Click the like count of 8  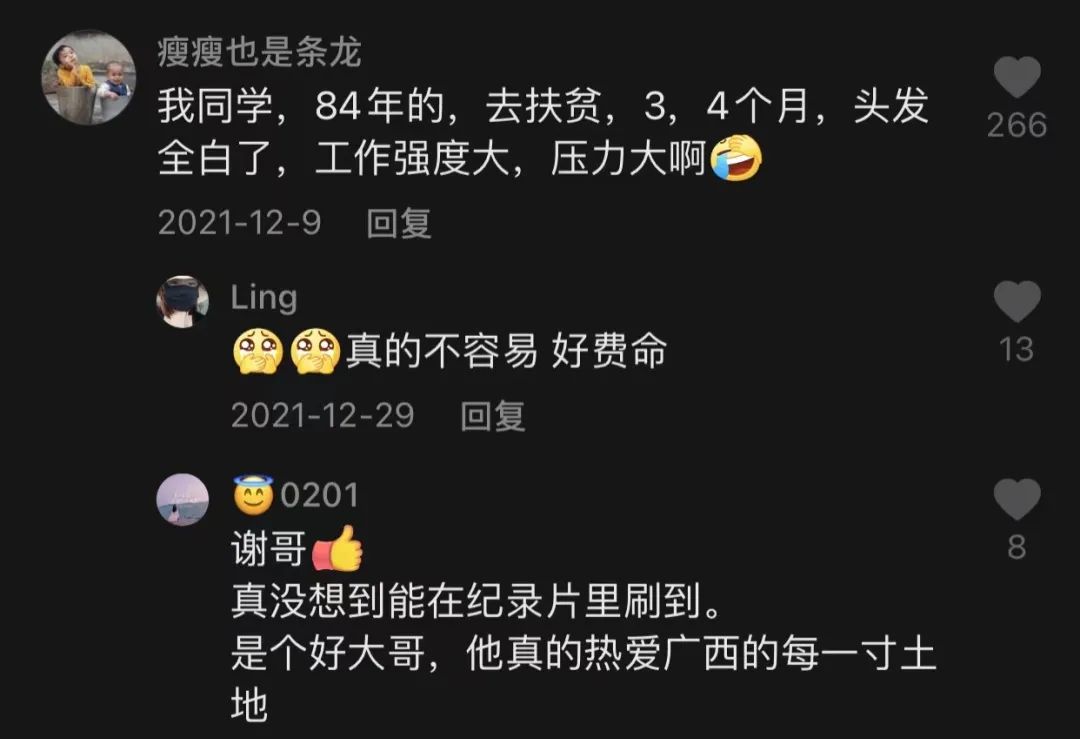pyautogui.click(x=1017, y=548)
